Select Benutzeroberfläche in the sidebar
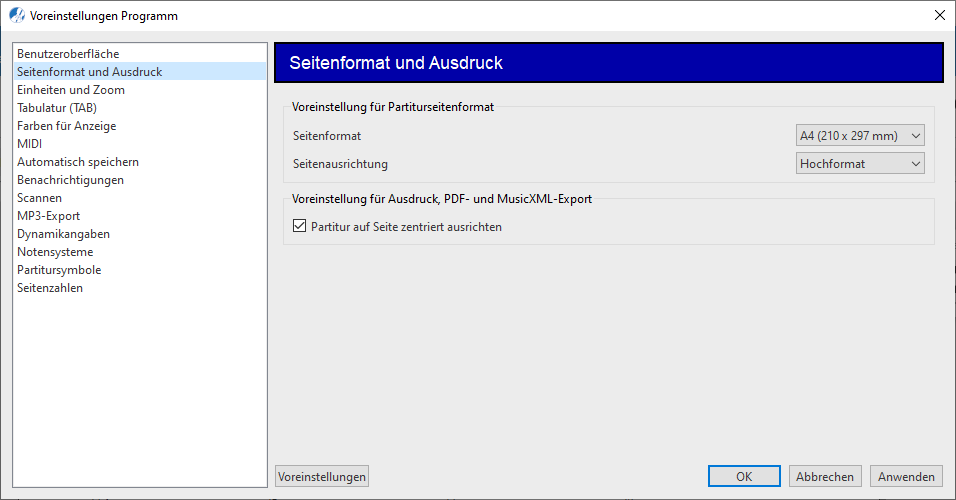The image size is (956, 500). click(68, 54)
